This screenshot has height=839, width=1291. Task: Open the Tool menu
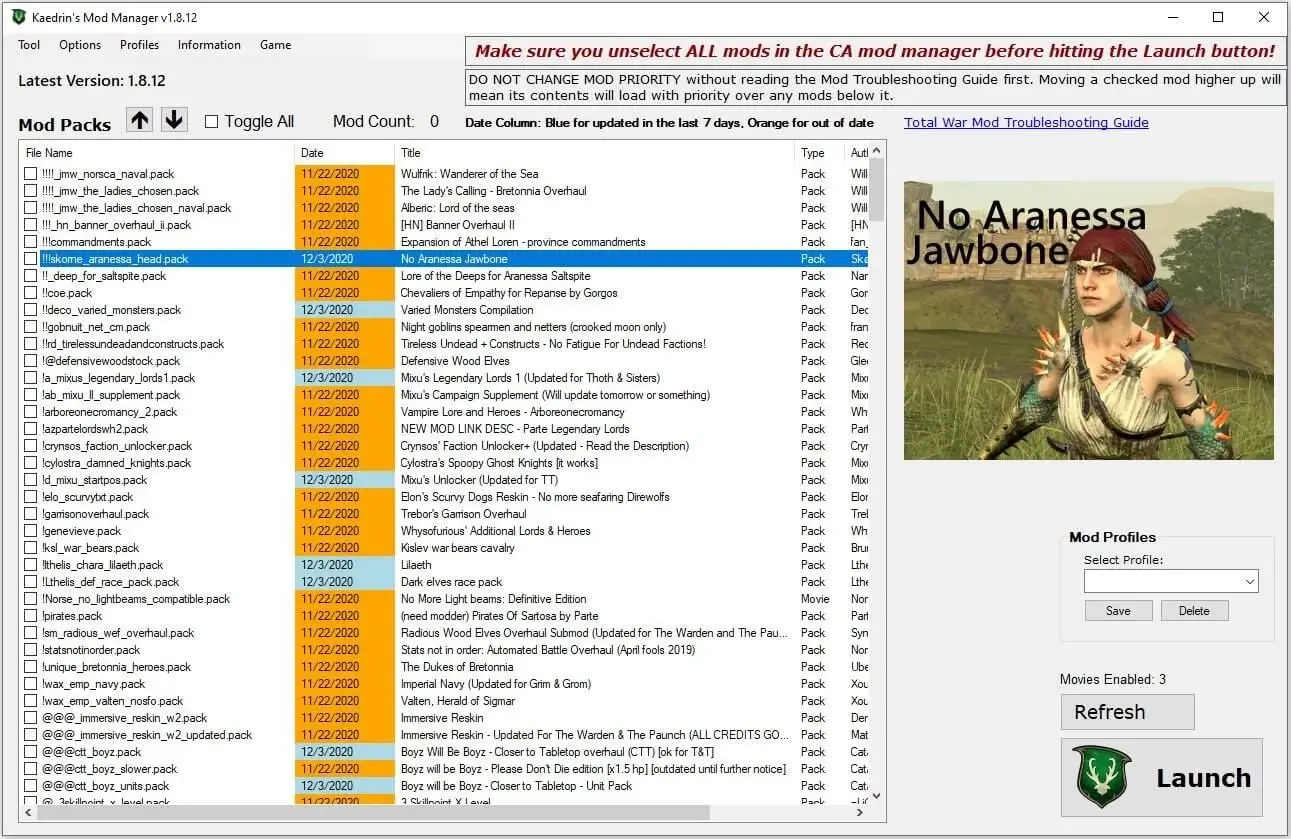pyautogui.click(x=28, y=44)
